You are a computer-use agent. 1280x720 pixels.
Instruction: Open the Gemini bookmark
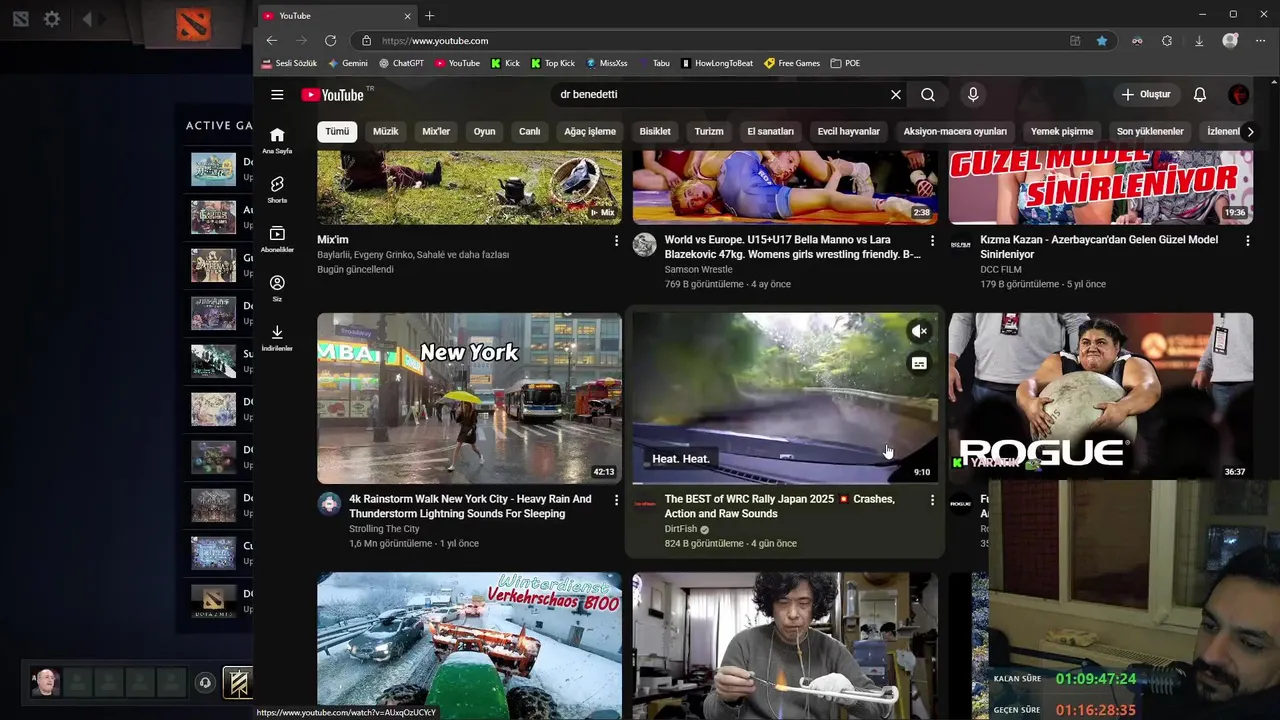pos(348,63)
